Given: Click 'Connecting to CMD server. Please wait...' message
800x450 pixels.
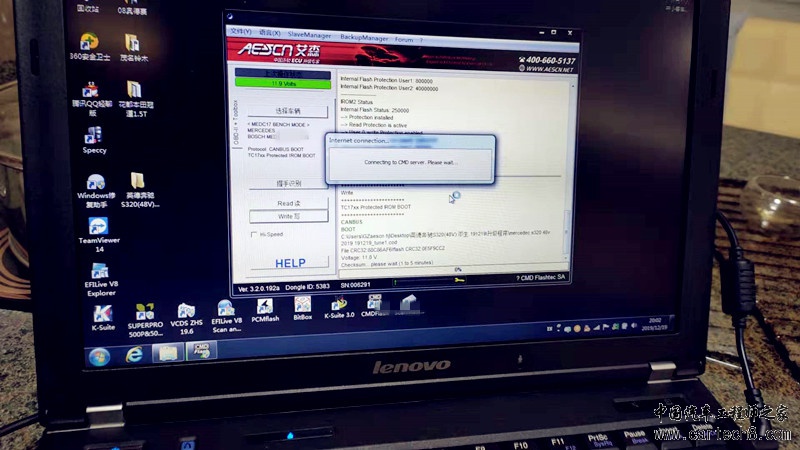Looking at the screenshot, I should point(410,162).
